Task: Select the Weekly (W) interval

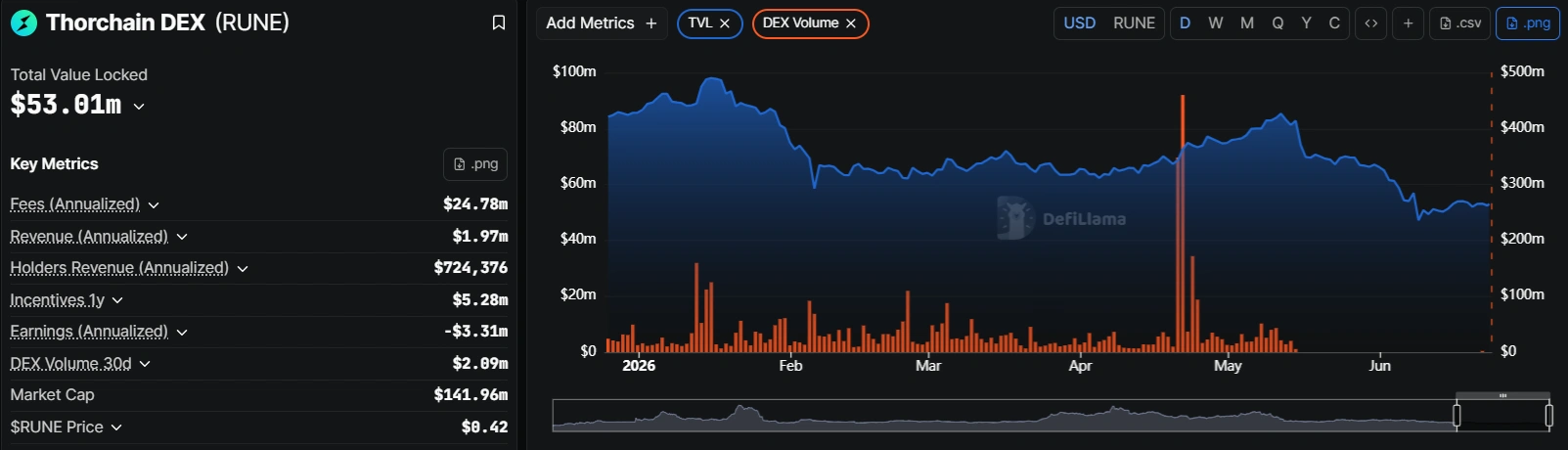Action: coord(1216,23)
